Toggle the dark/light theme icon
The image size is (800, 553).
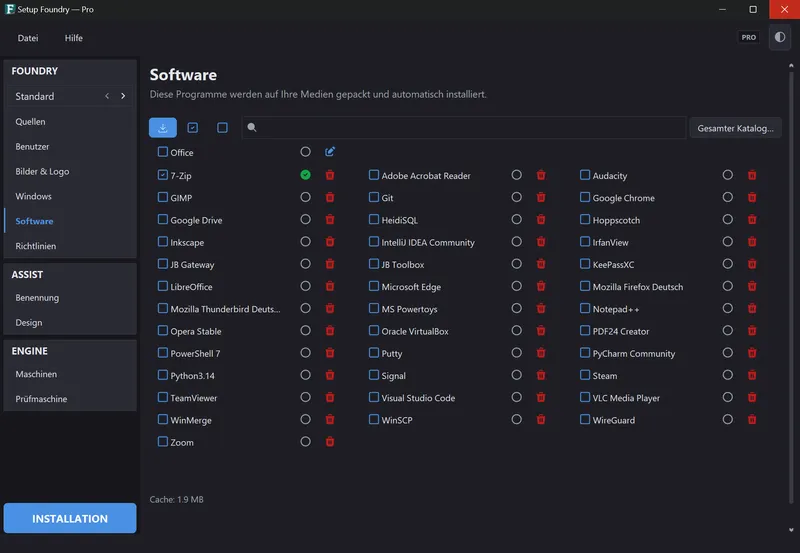780,37
